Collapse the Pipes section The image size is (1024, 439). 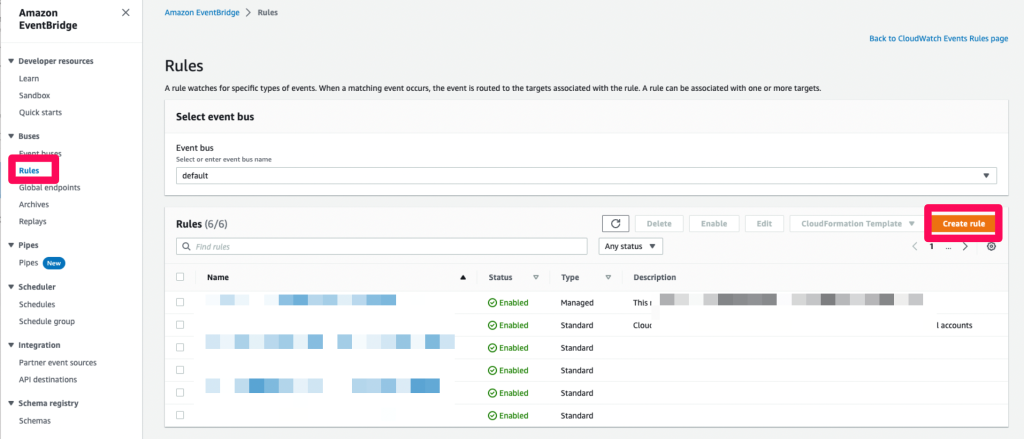point(11,245)
